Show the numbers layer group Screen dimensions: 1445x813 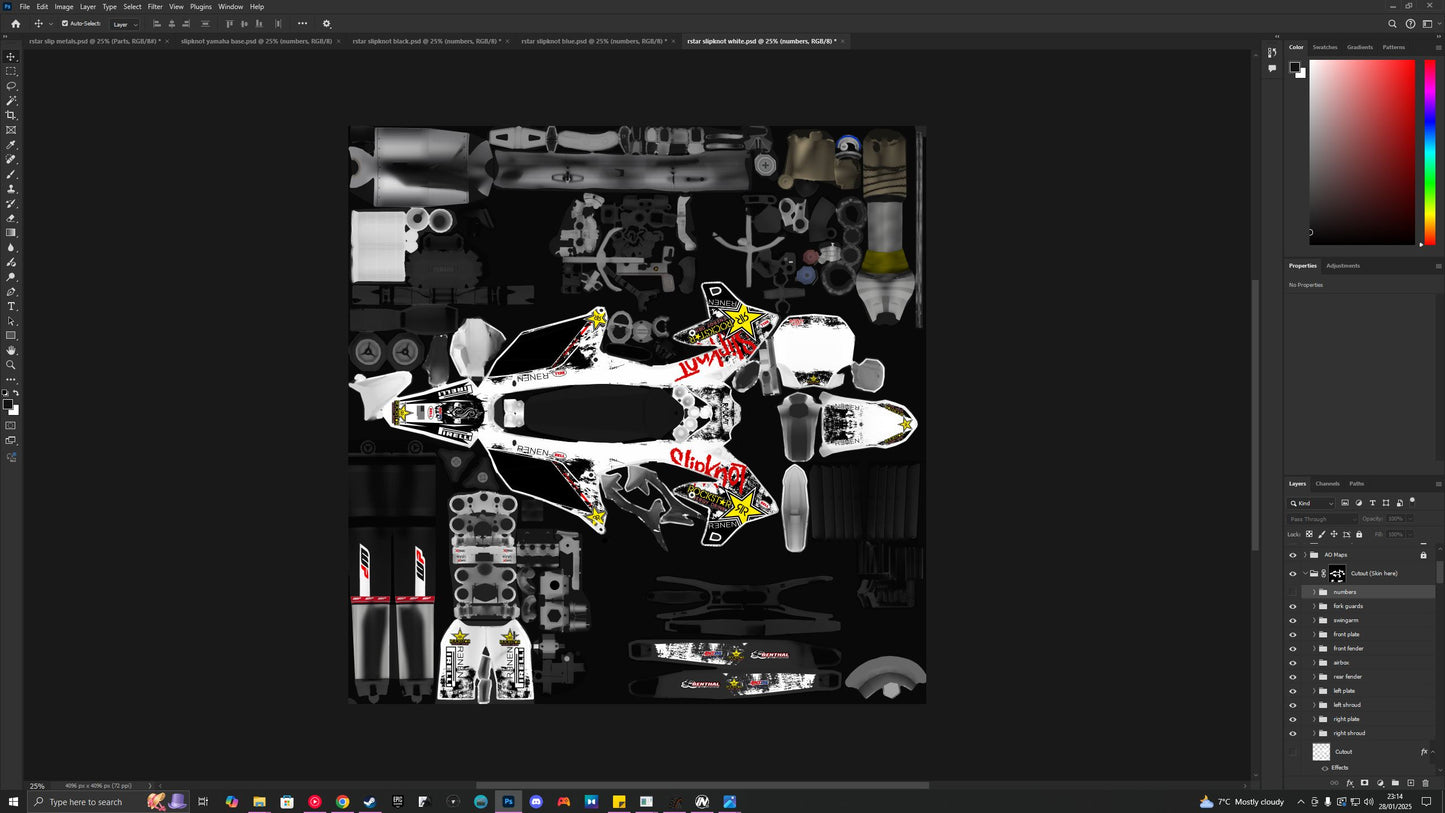[1292, 592]
